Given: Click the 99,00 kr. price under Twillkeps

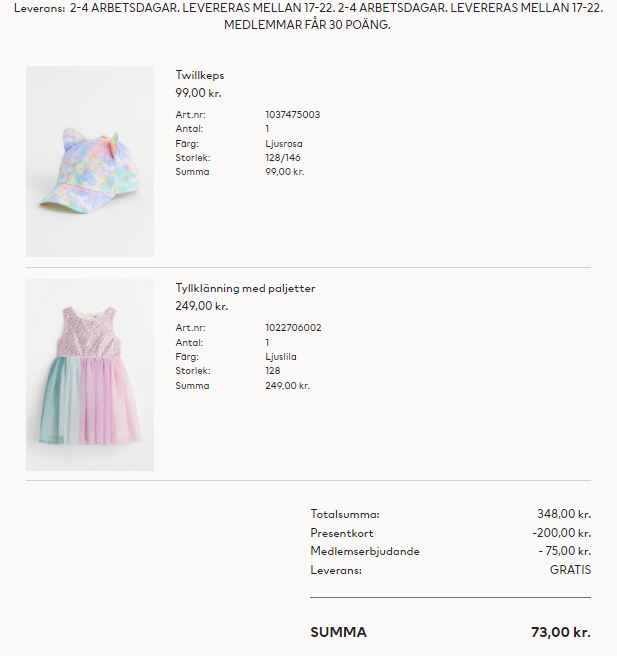Looking at the screenshot, I should tap(198, 93).
